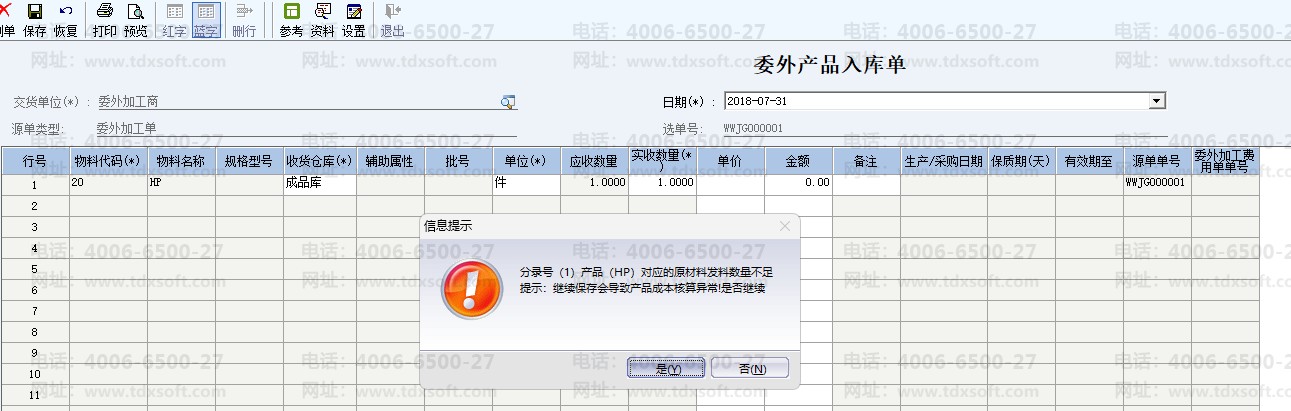
Task: Select the 收货仓库 cell containing 成品库
Action: (x=319, y=184)
